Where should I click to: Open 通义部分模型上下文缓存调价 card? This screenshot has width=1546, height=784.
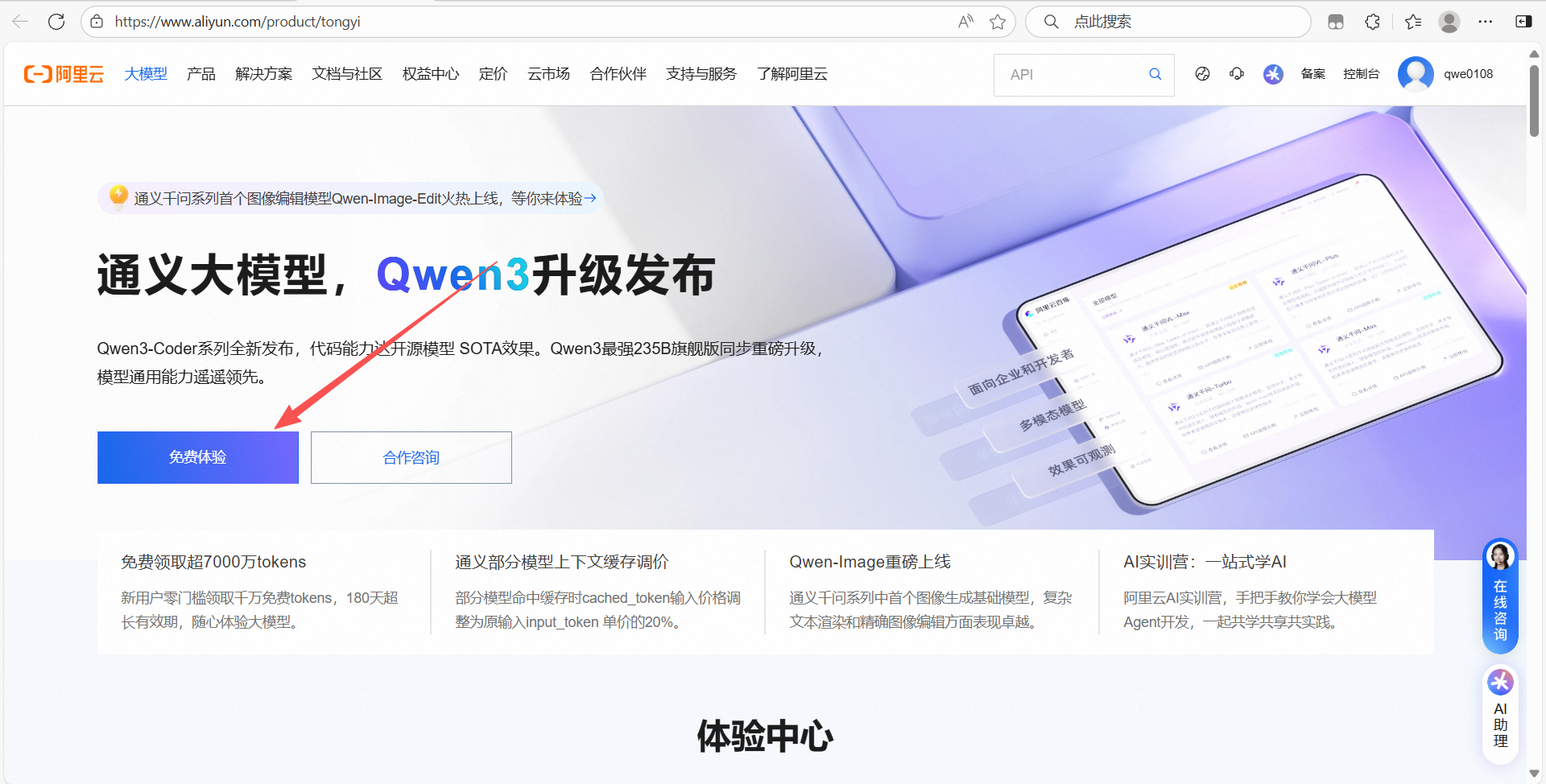pyautogui.click(x=597, y=592)
